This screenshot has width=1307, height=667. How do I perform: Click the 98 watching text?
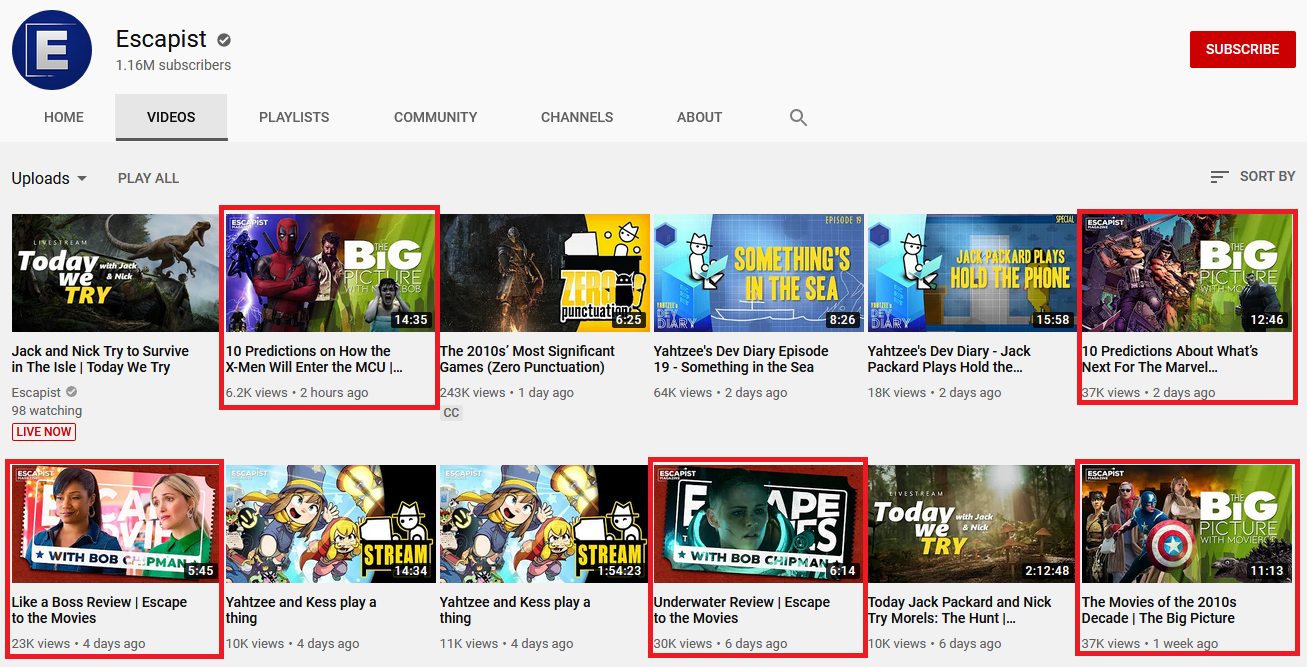pyautogui.click(x=47, y=411)
